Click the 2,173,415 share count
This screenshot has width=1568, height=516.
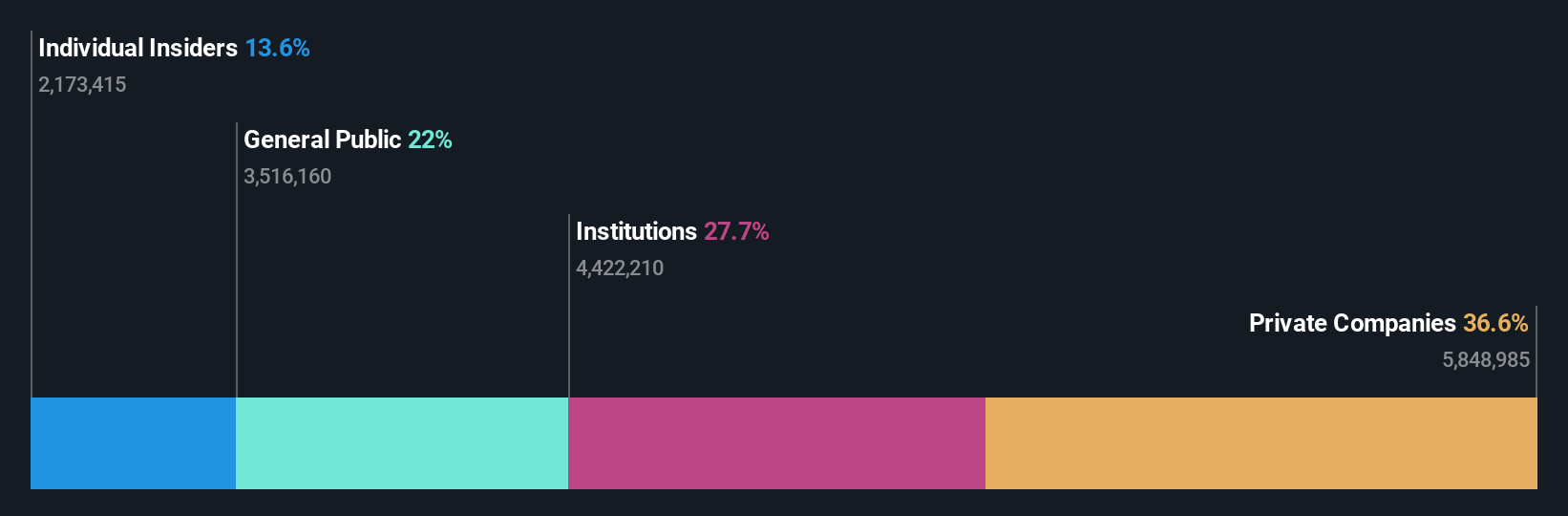click(x=82, y=84)
